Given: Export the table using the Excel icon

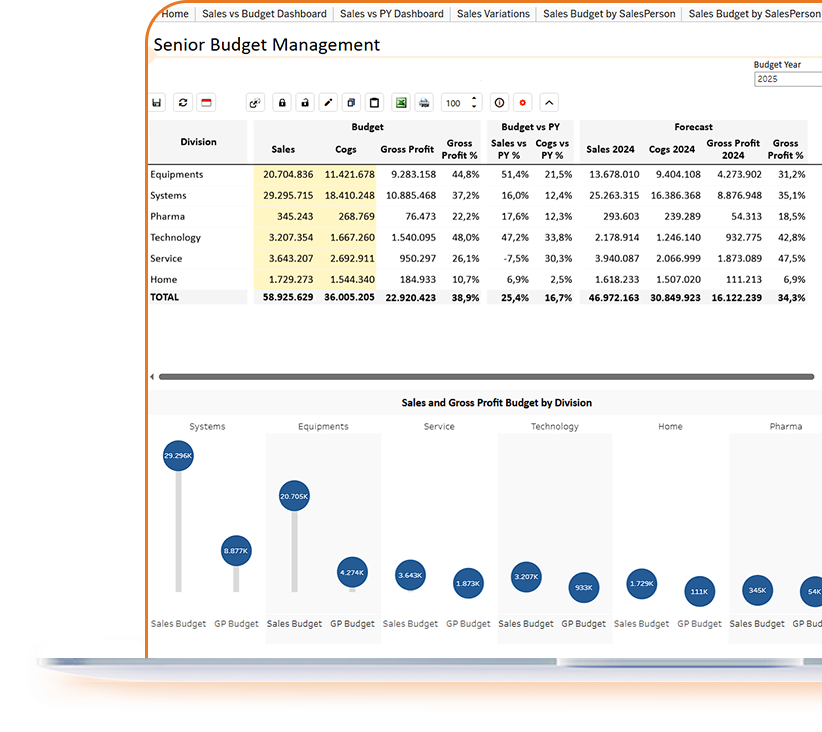Looking at the screenshot, I should tap(401, 102).
